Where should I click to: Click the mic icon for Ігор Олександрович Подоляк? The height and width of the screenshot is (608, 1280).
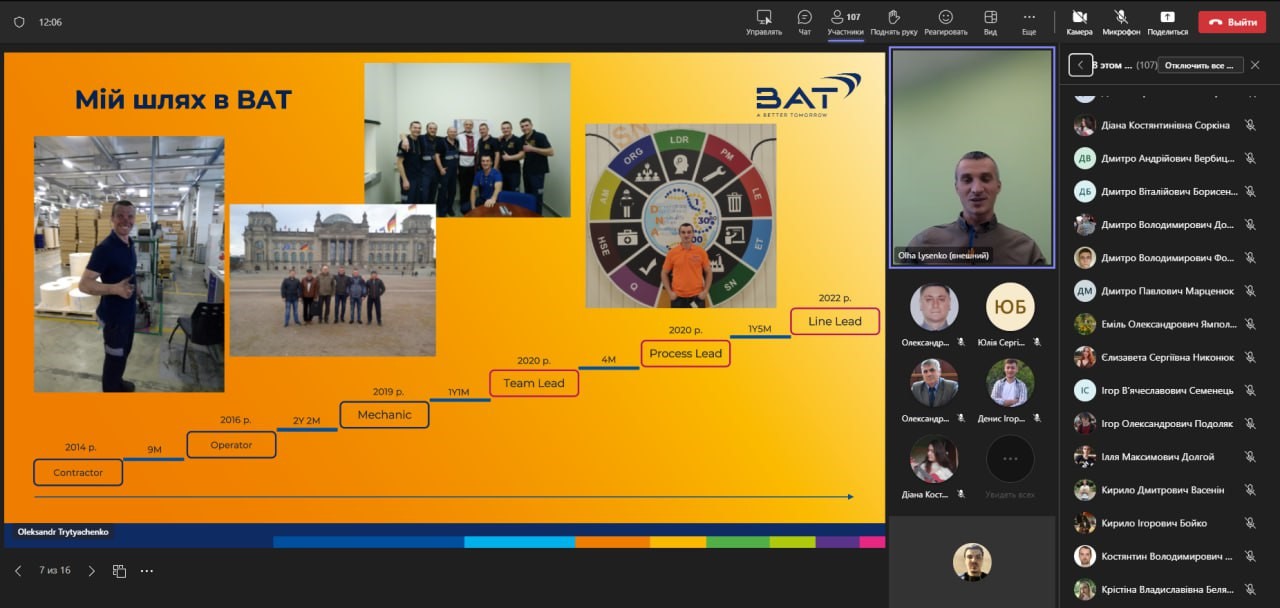pos(1250,423)
